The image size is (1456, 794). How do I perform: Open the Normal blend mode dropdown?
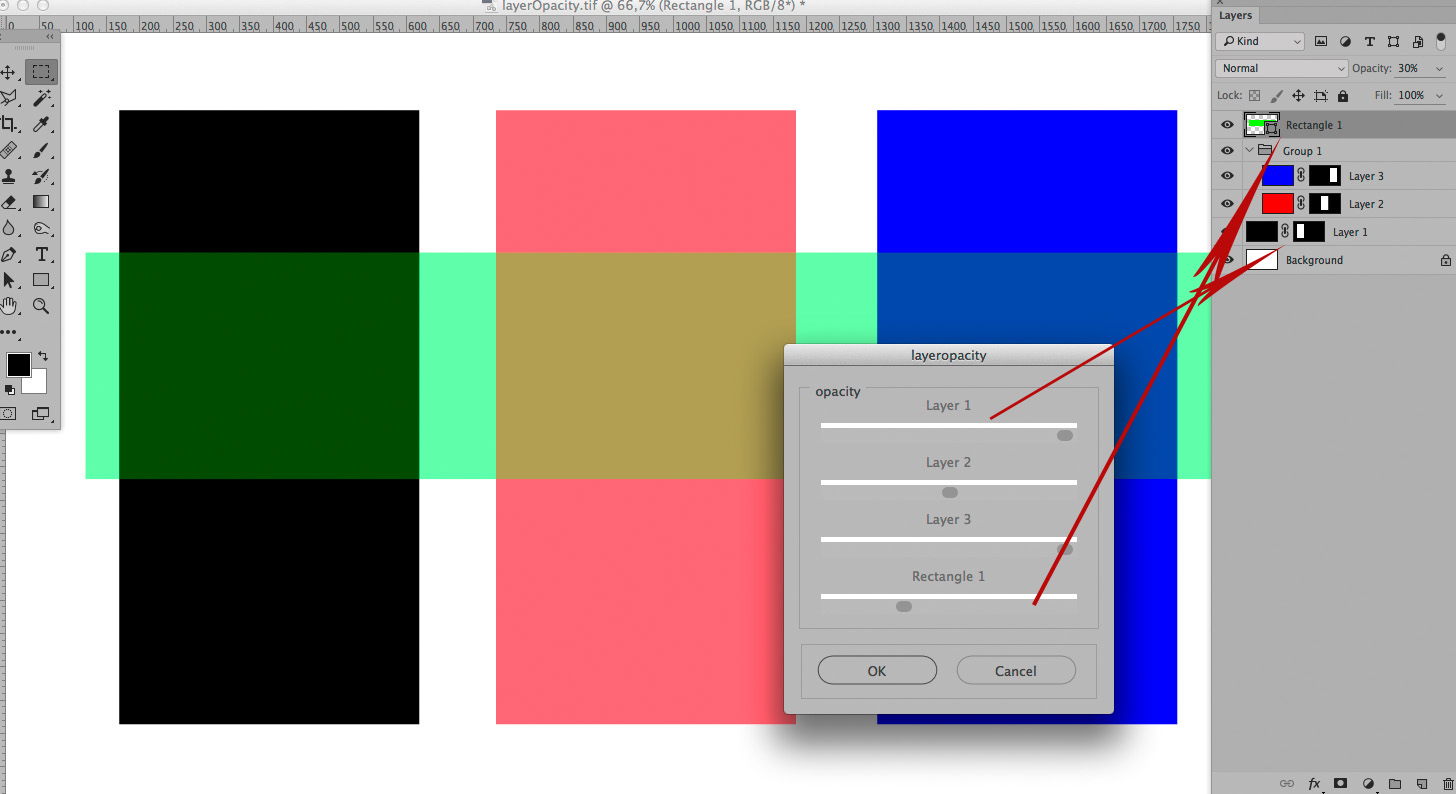point(1282,68)
